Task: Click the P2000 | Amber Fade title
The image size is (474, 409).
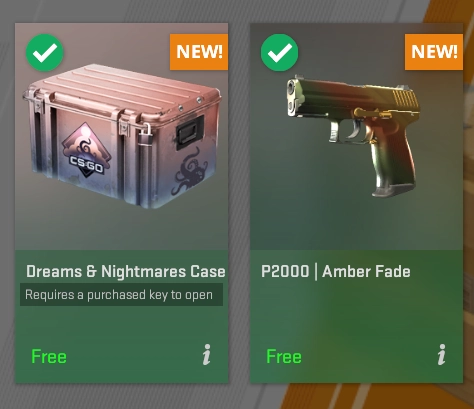Action: pos(336,271)
